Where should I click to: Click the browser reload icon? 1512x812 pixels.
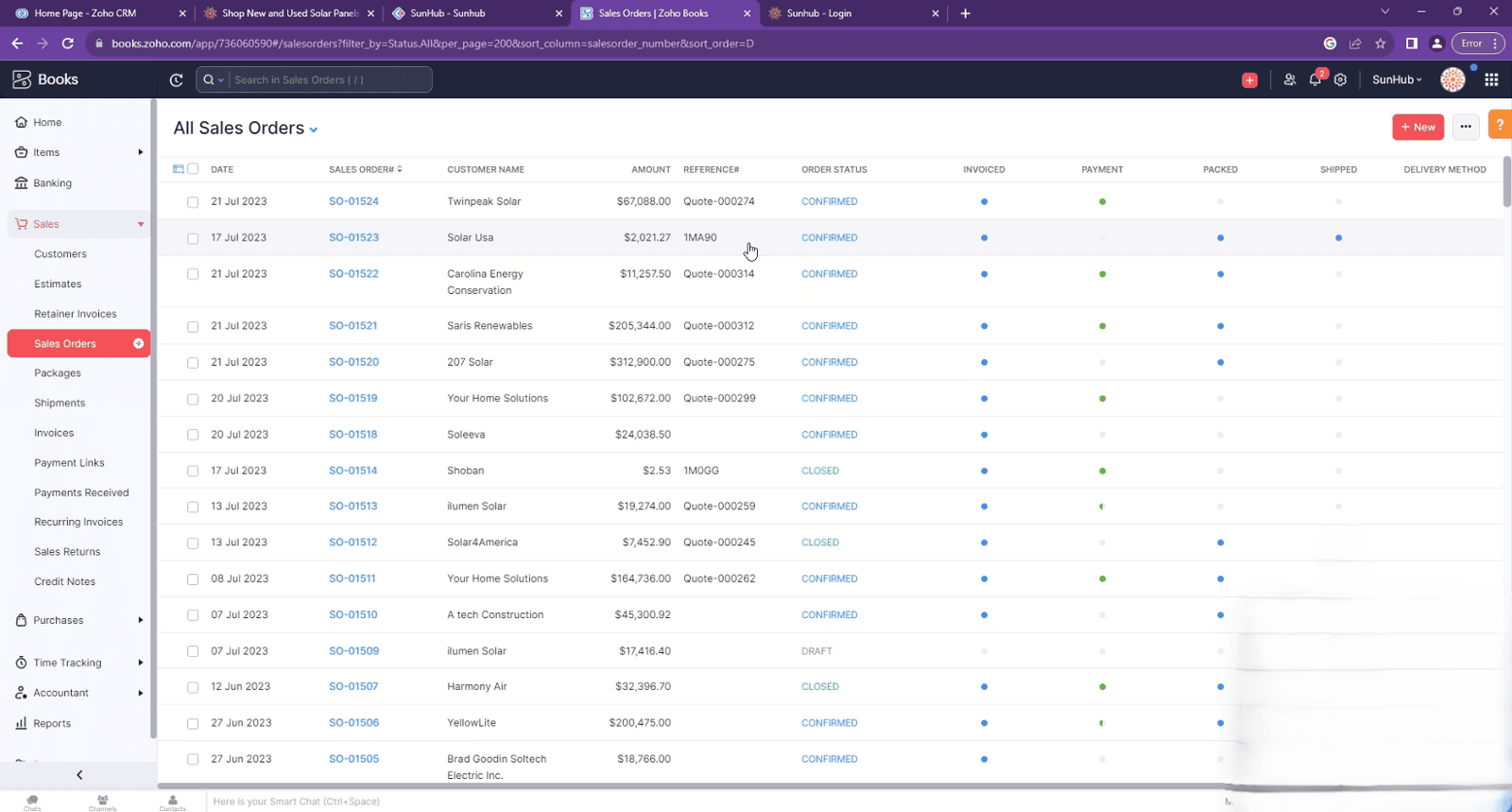[x=68, y=43]
